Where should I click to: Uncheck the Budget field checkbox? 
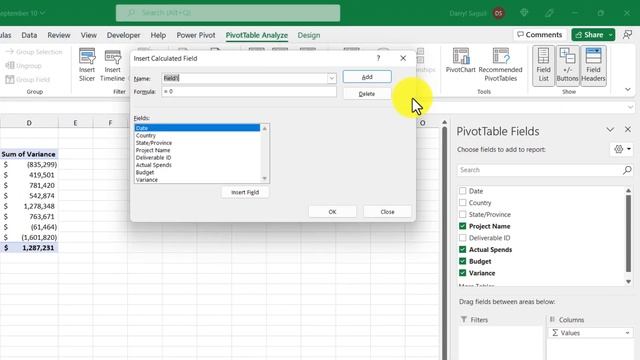(x=462, y=261)
